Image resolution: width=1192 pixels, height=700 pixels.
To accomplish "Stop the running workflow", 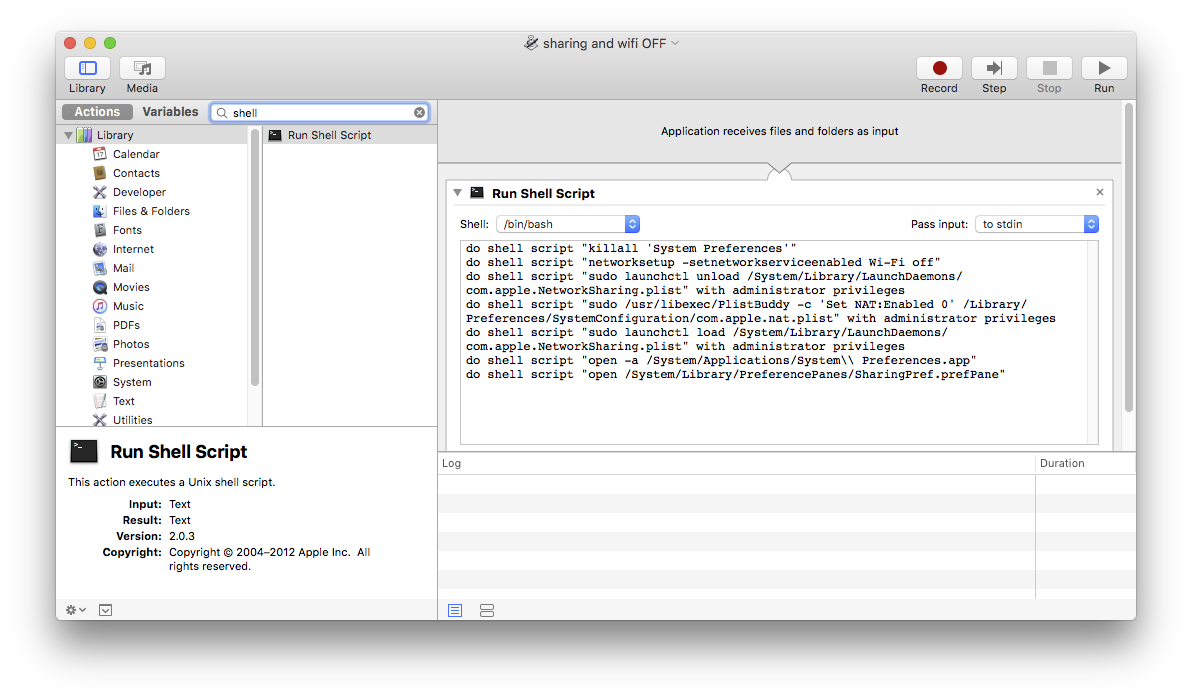I will point(1049,68).
